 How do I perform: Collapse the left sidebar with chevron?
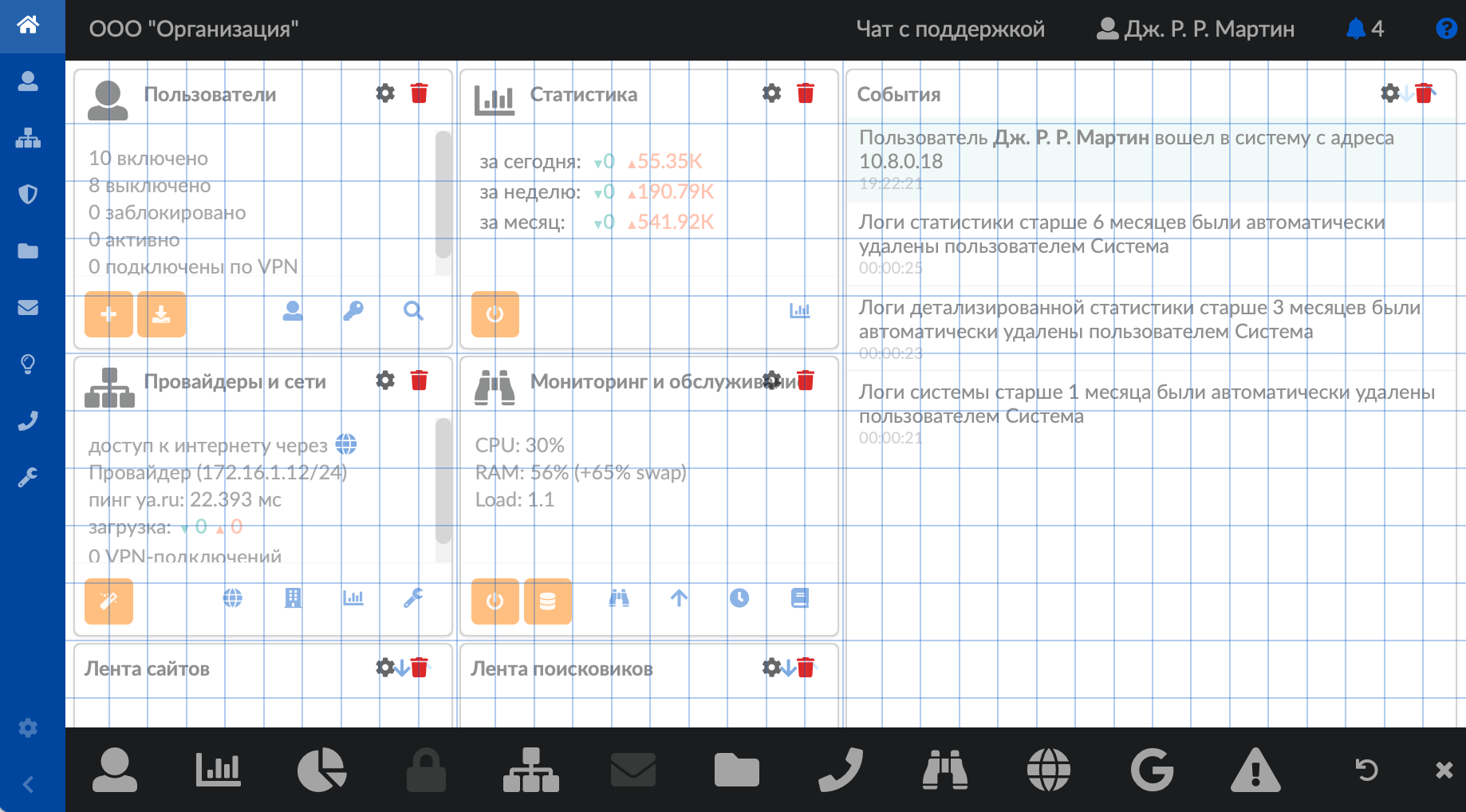point(28,785)
